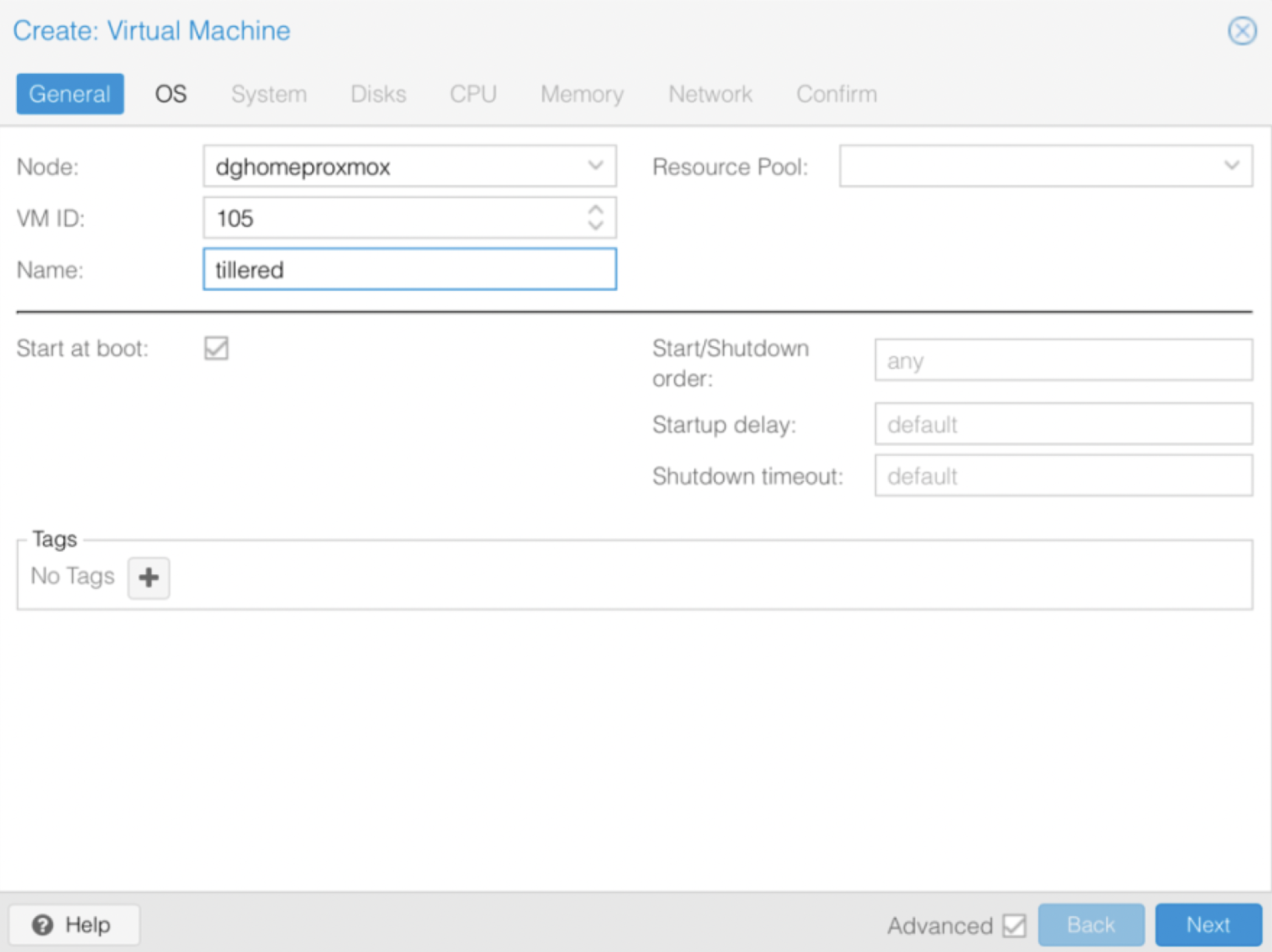Decrement the VM ID using the down arrow
This screenshot has height=952, width=1272.
(596, 225)
